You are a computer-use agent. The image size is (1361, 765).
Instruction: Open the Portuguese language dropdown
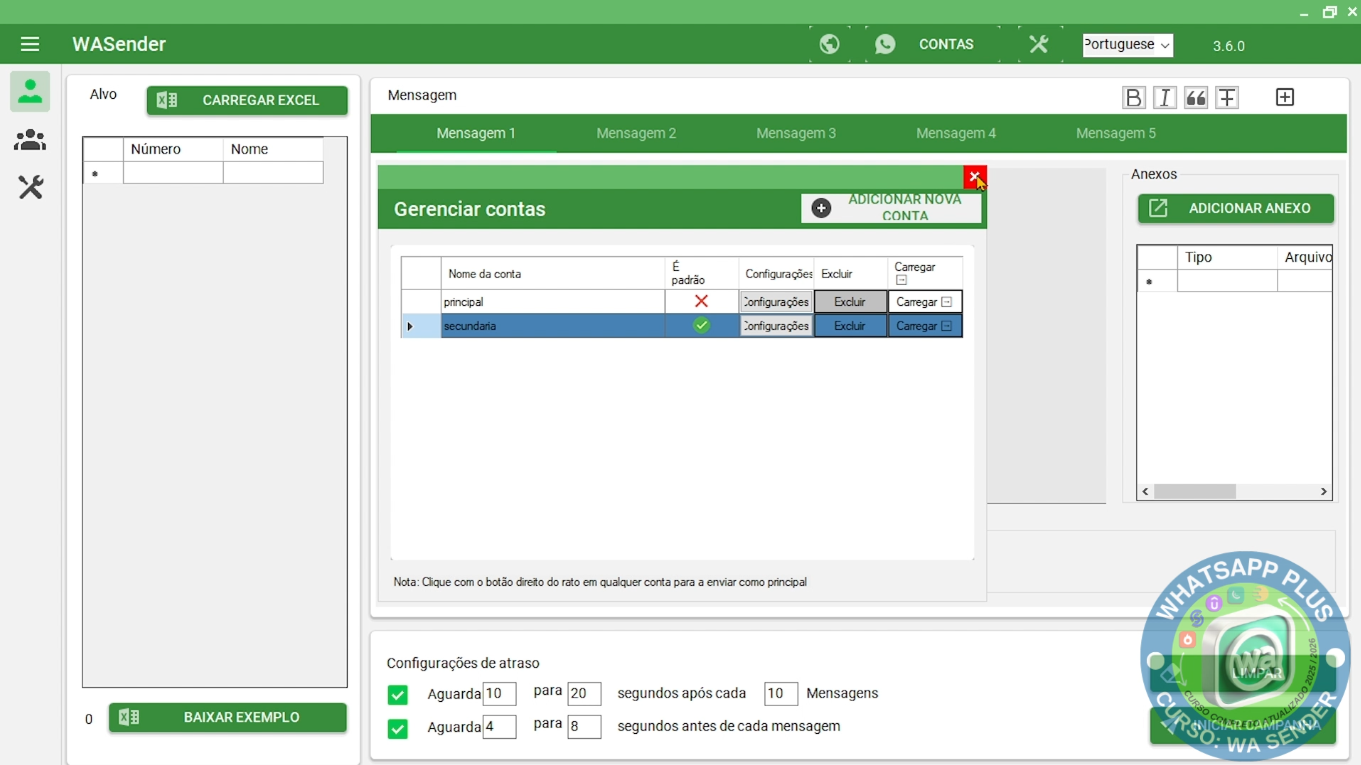(1128, 45)
